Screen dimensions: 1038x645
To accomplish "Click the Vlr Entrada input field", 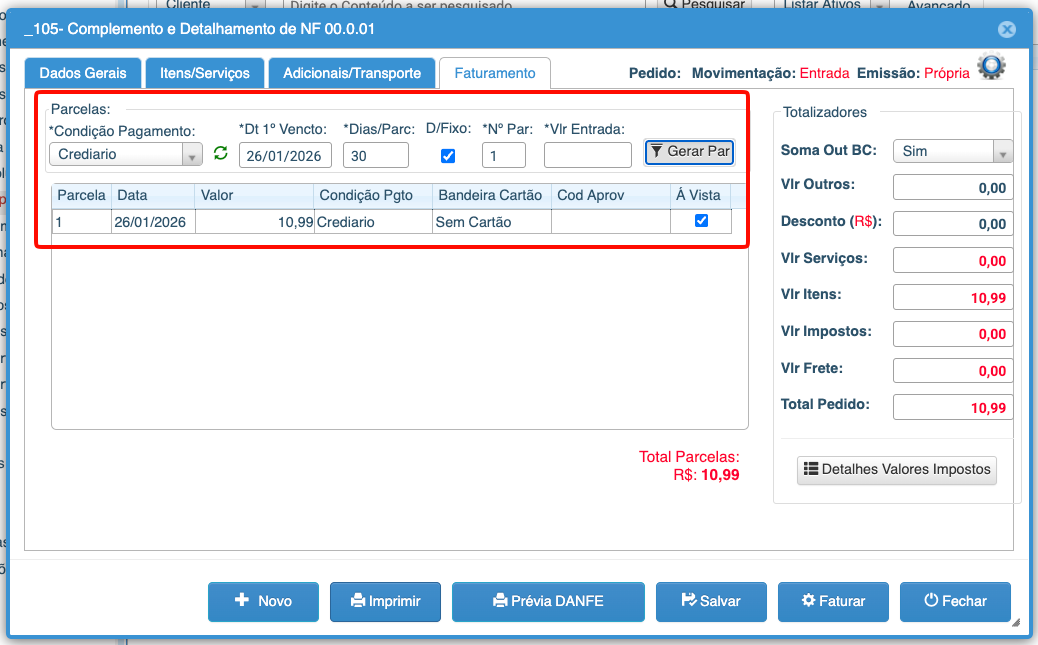I will (x=588, y=155).
